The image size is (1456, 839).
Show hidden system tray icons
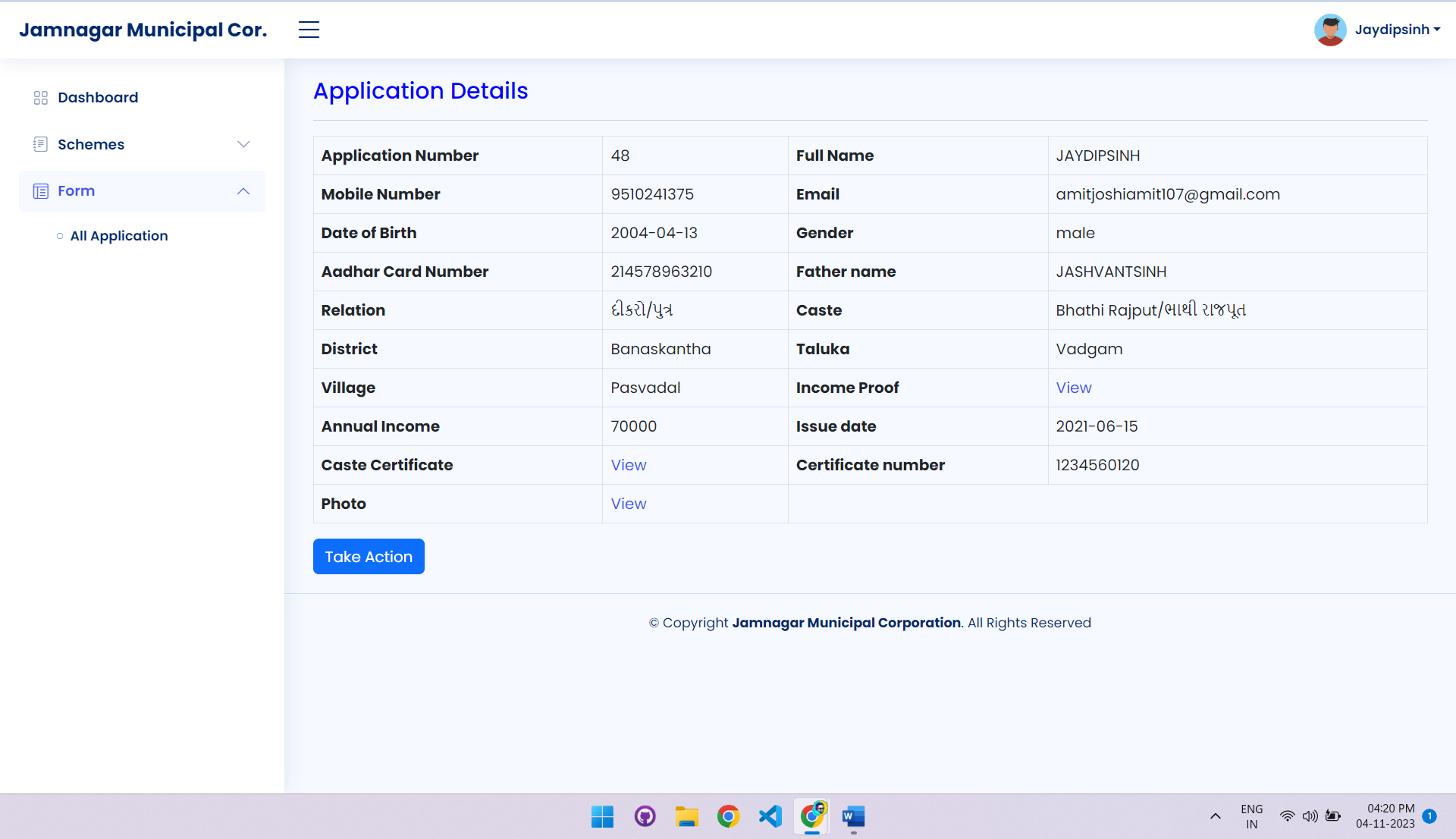1216,816
